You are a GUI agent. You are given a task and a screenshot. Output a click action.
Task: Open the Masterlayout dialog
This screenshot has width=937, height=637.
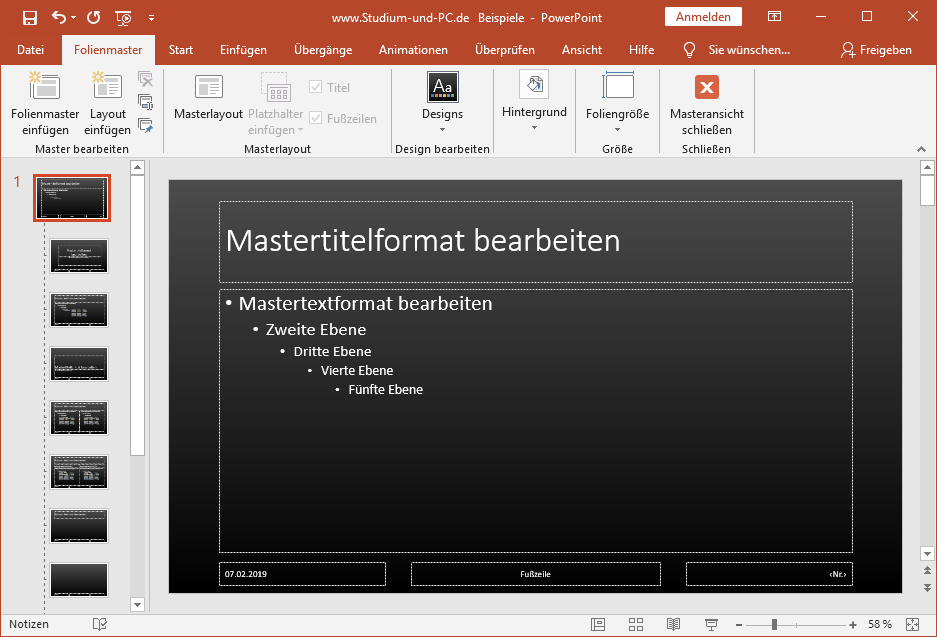click(x=209, y=97)
